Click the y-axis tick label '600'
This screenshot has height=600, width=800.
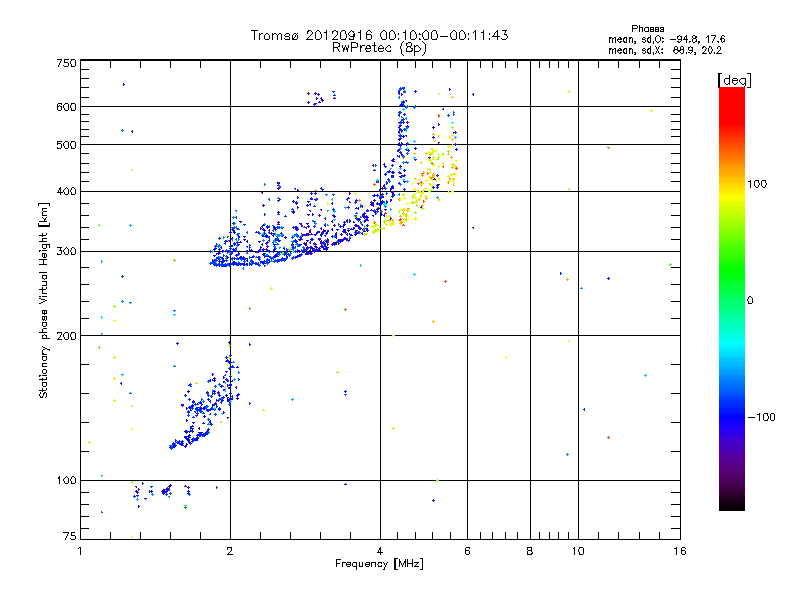tap(66, 107)
